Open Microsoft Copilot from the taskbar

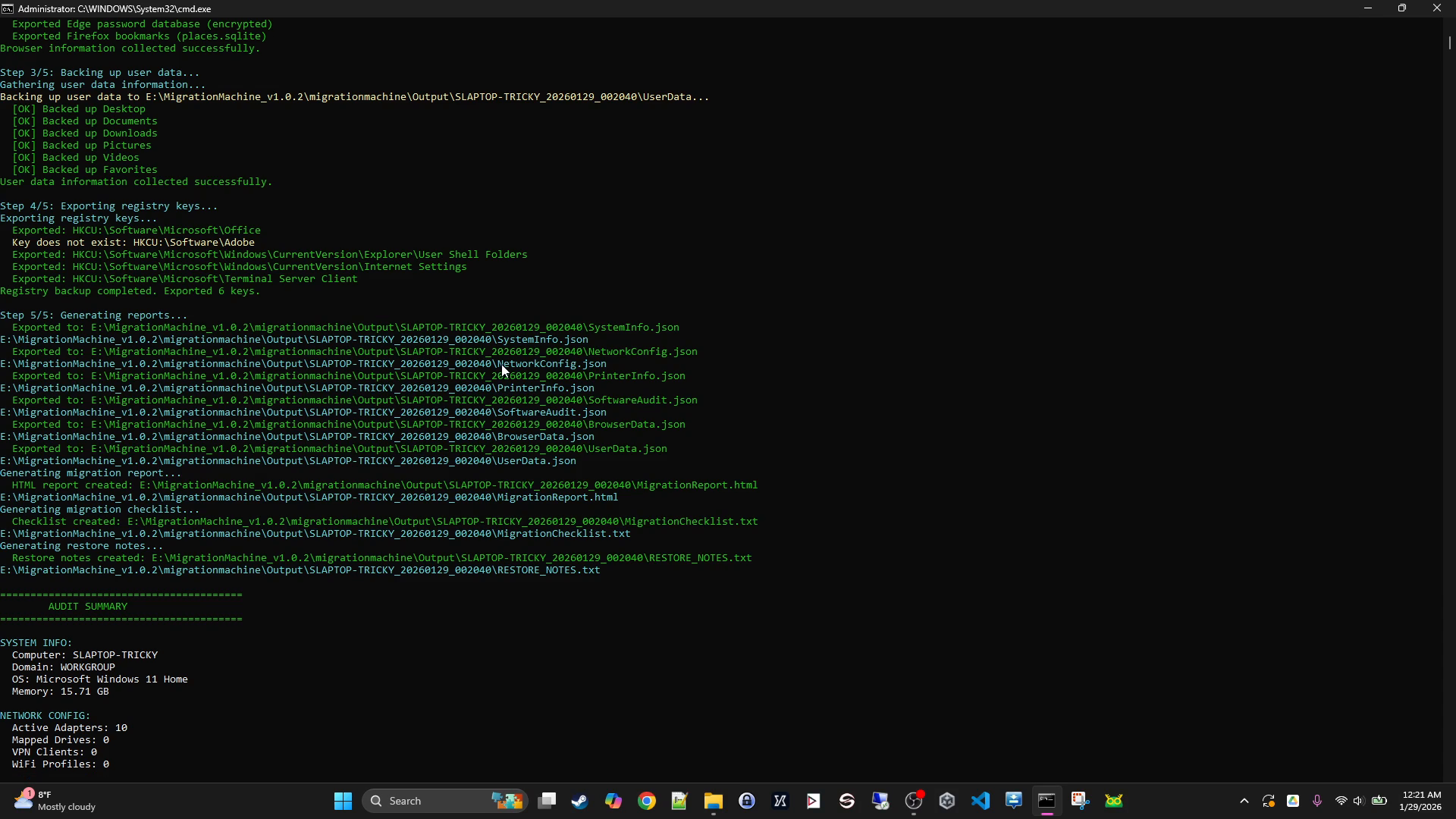click(613, 801)
